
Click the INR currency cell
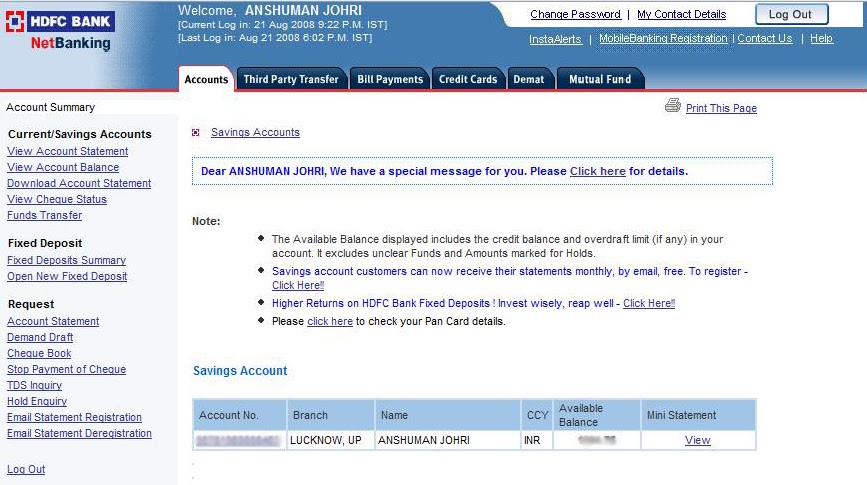point(536,440)
